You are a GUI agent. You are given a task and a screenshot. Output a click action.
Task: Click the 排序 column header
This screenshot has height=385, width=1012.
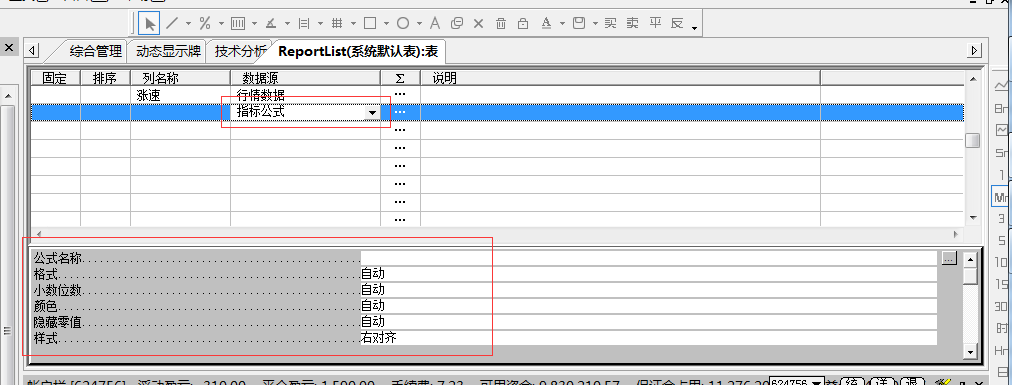pos(105,78)
